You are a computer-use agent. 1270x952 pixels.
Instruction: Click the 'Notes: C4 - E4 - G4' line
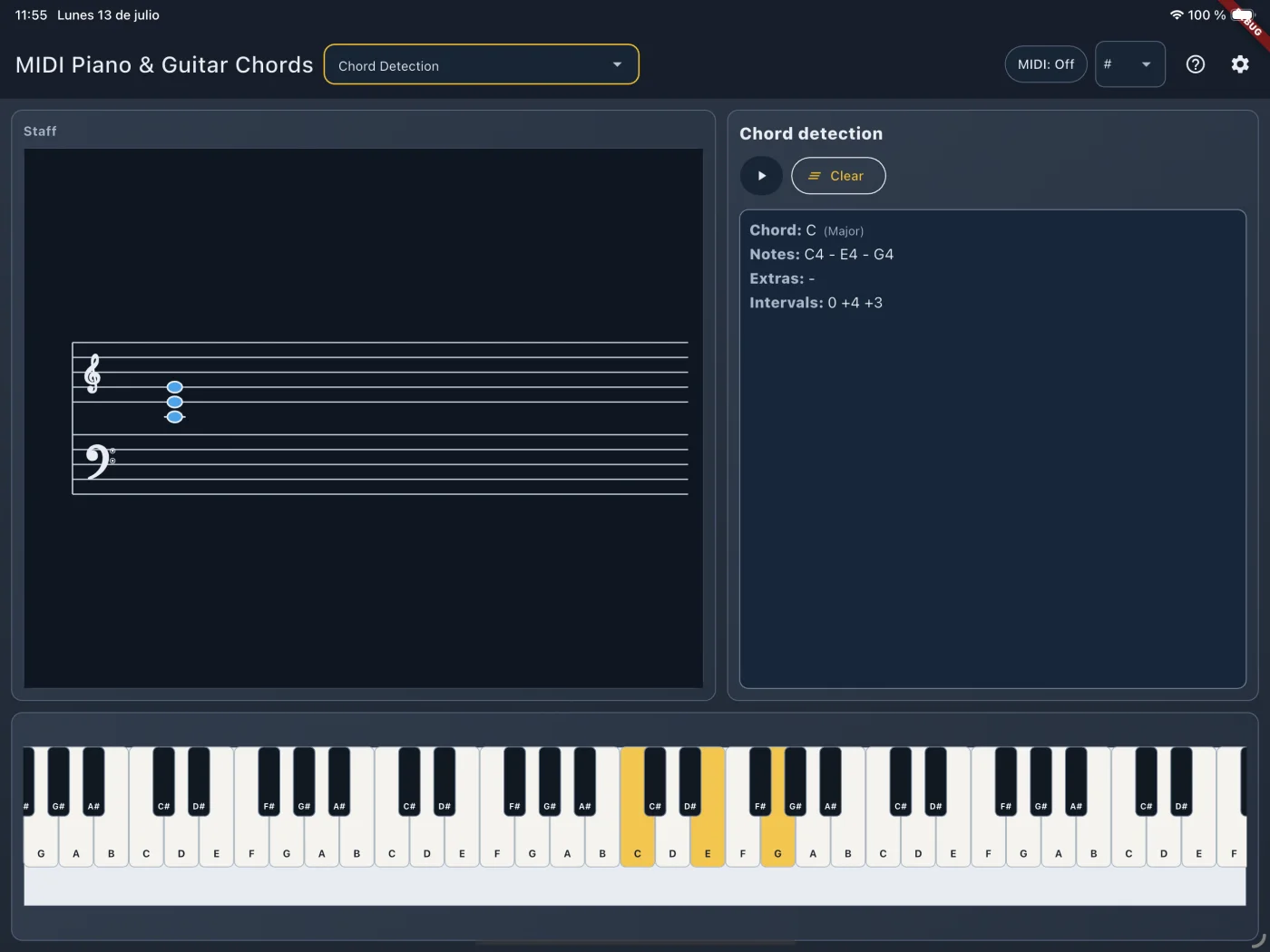pyautogui.click(x=821, y=255)
